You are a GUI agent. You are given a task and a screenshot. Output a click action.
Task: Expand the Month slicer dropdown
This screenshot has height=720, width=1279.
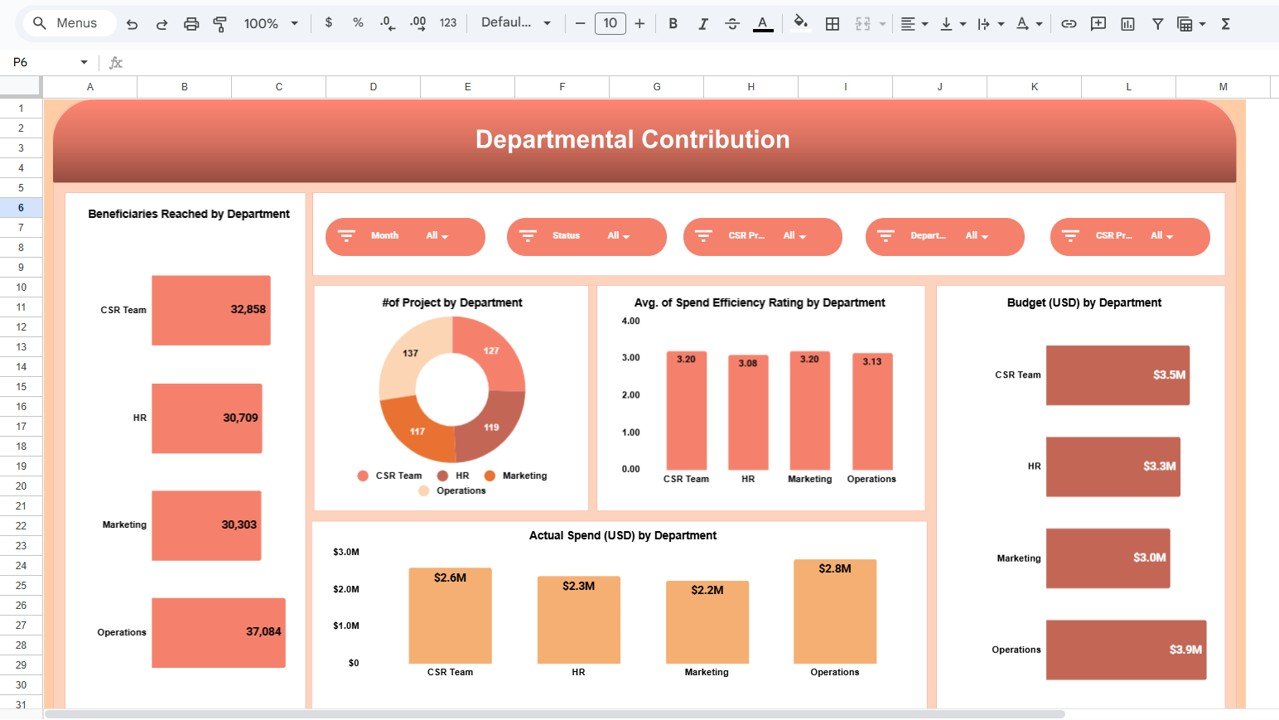pyautogui.click(x=437, y=236)
